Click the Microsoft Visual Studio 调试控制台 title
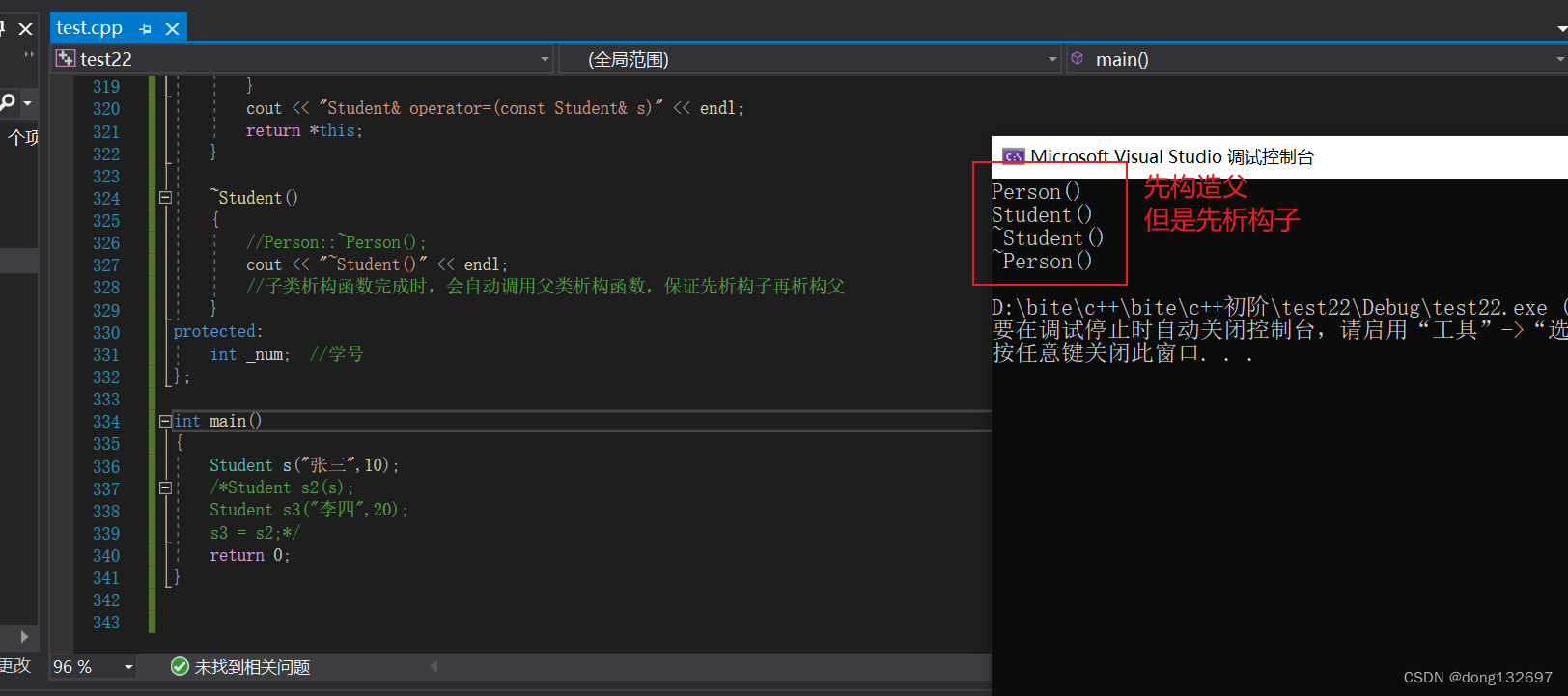 pos(1172,157)
